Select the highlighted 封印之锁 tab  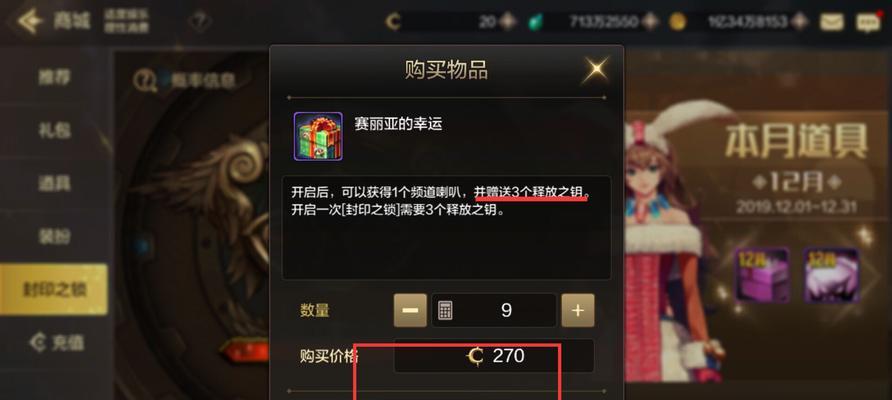point(54,289)
